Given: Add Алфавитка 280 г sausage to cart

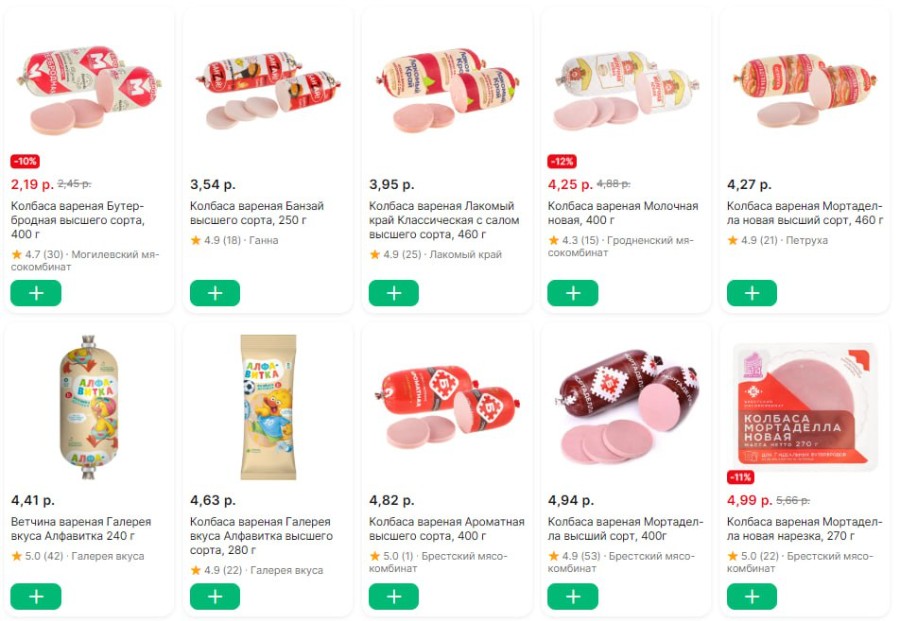Looking at the screenshot, I should [x=215, y=596].
